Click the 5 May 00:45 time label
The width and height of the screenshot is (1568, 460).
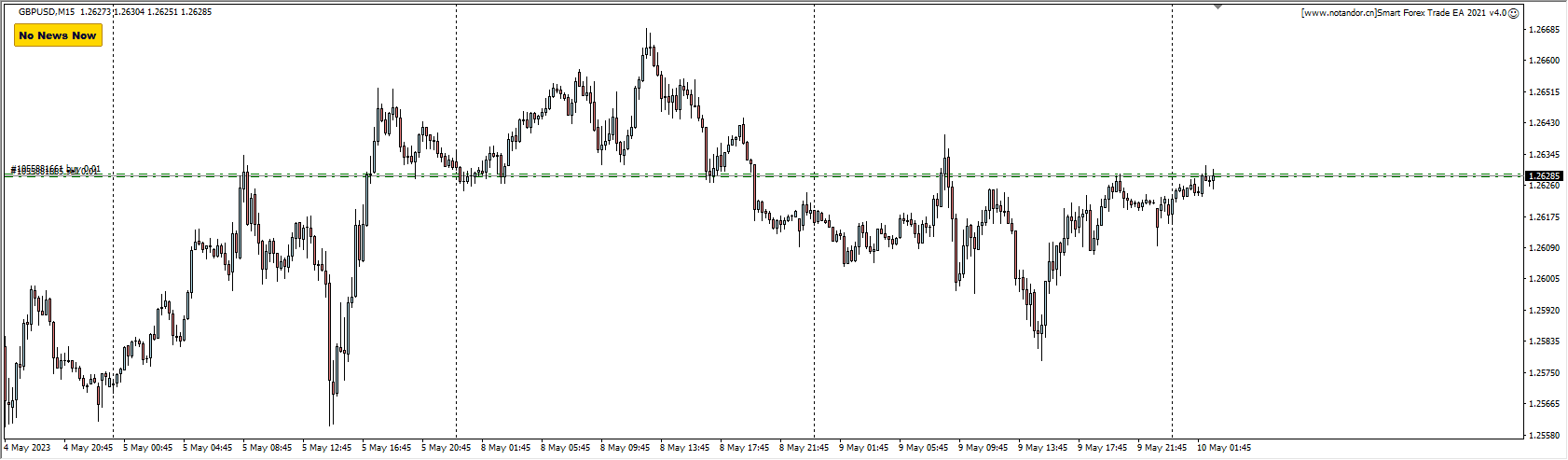coord(148,448)
